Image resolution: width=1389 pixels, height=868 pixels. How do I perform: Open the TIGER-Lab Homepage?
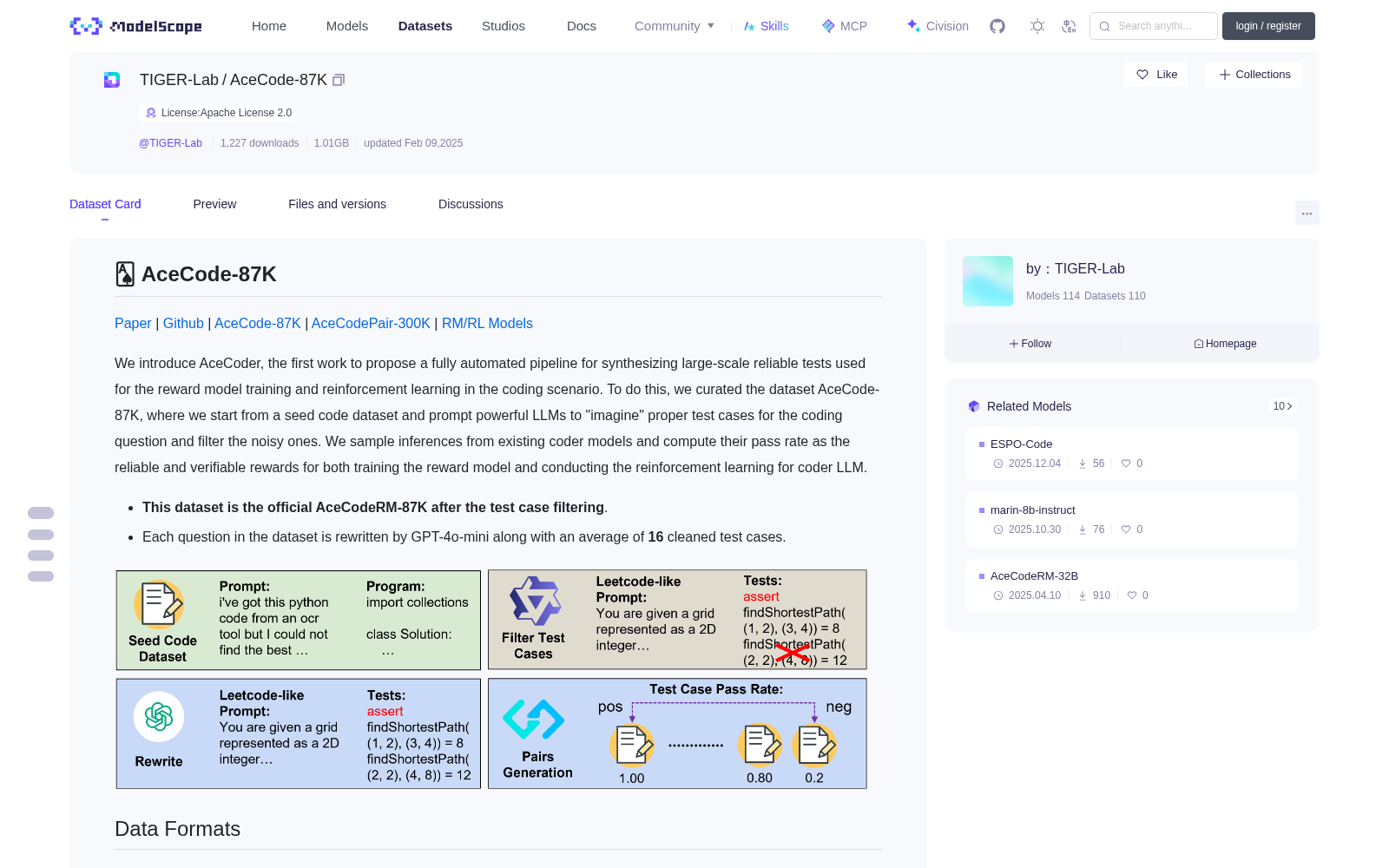tap(1225, 344)
